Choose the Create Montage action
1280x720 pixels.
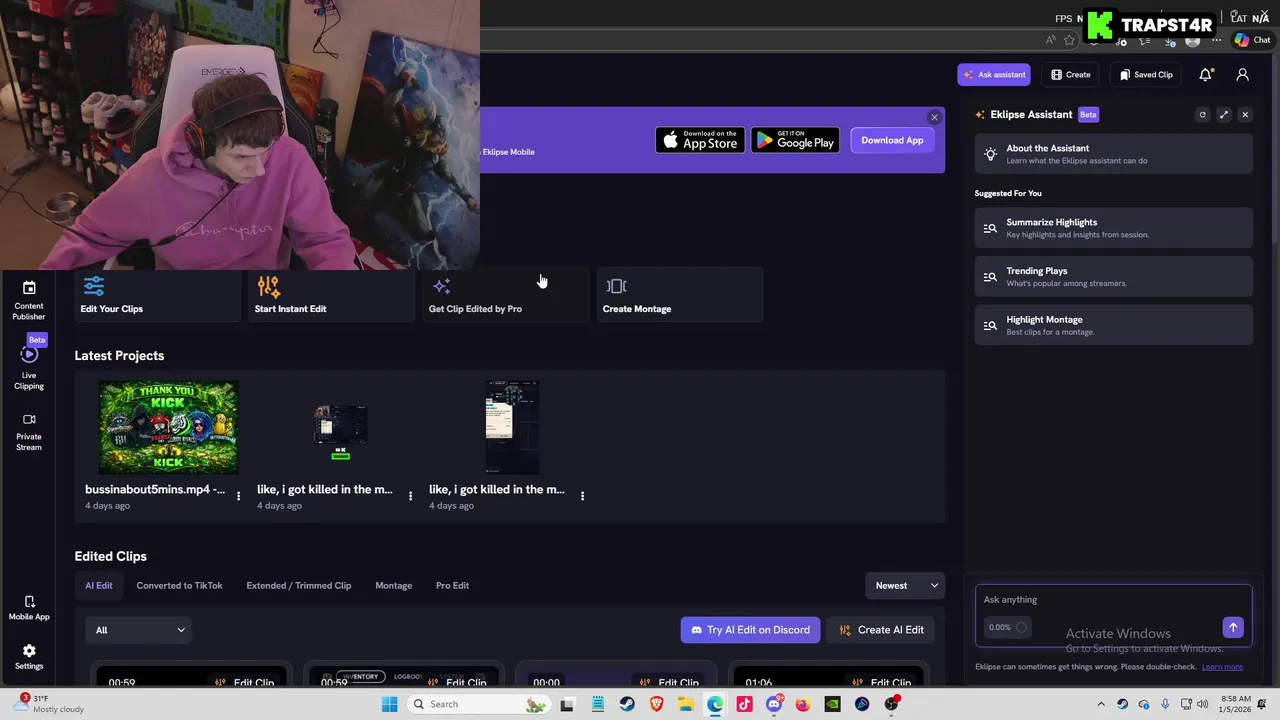coord(680,295)
